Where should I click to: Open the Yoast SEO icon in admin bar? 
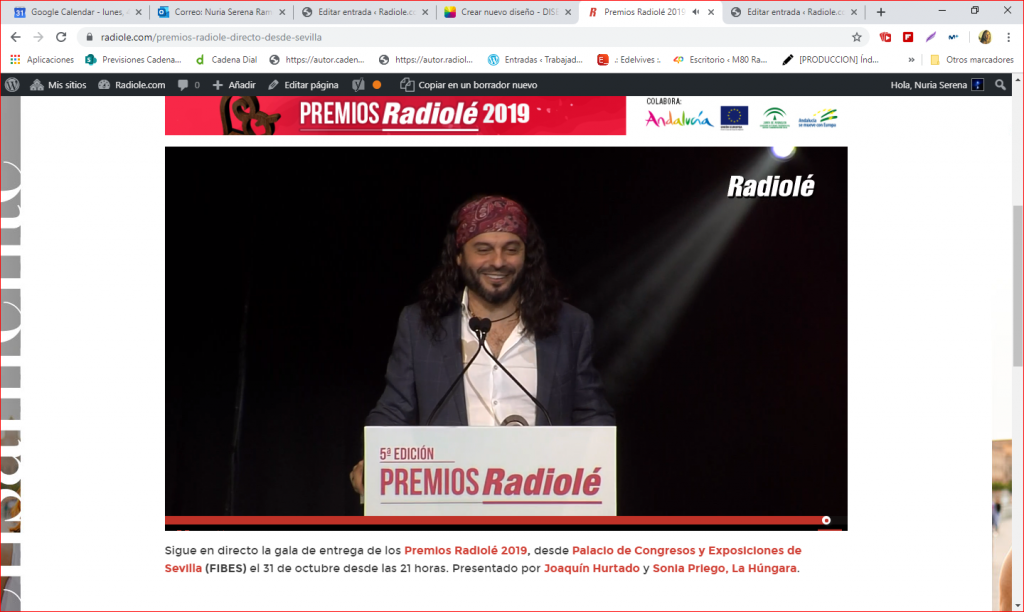358,85
